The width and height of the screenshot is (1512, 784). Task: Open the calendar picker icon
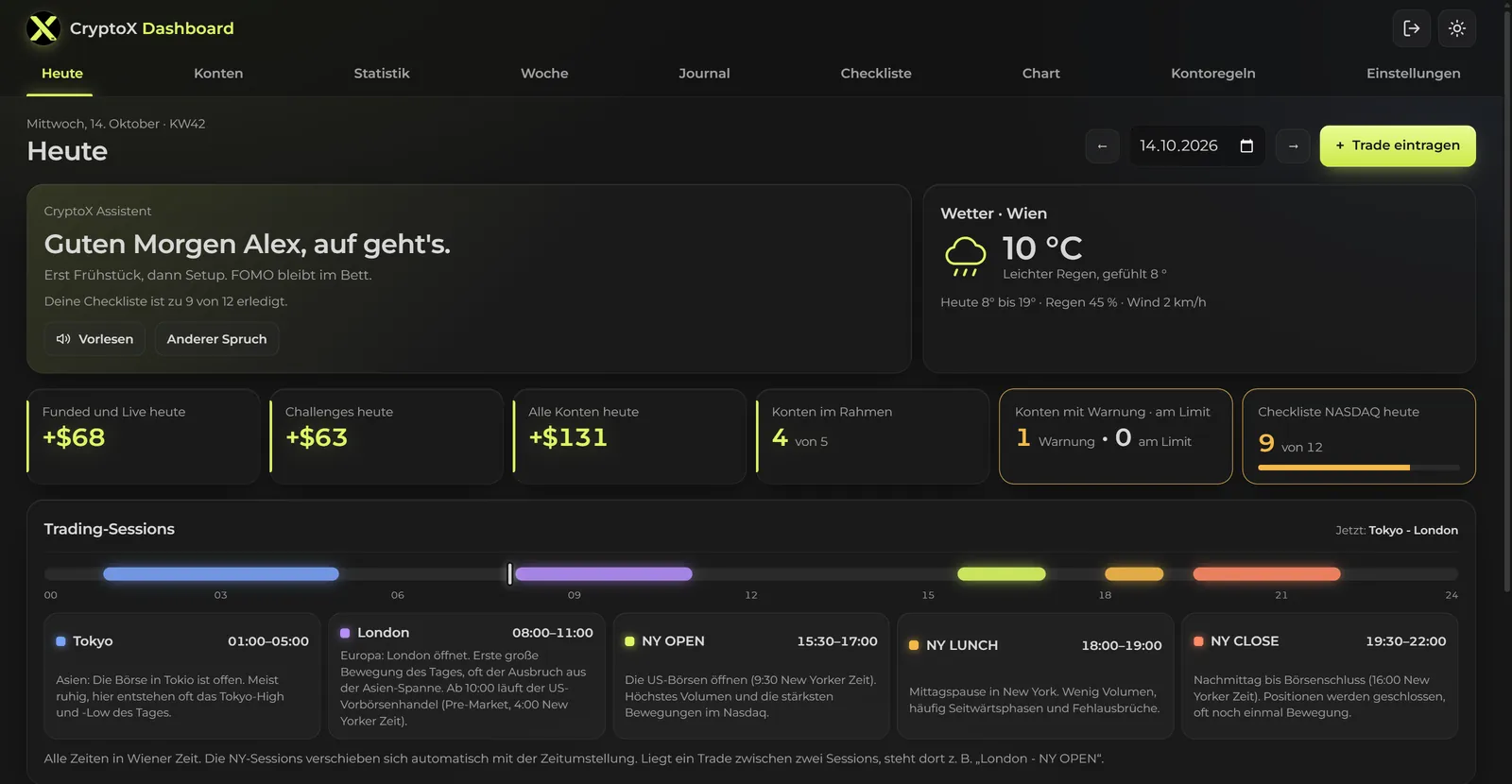(x=1246, y=145)
